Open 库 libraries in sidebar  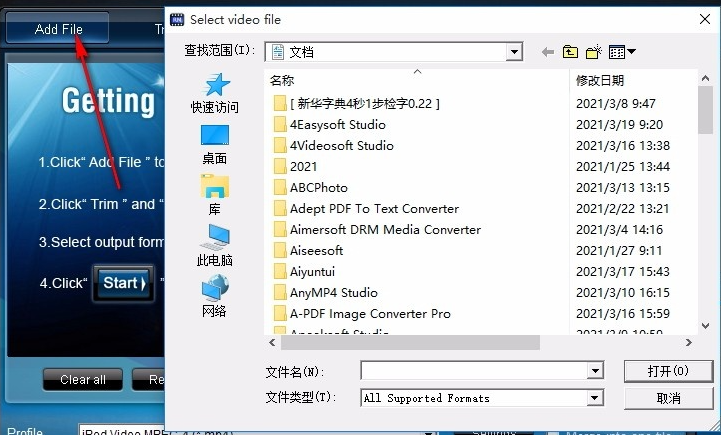tap(215, 195)
